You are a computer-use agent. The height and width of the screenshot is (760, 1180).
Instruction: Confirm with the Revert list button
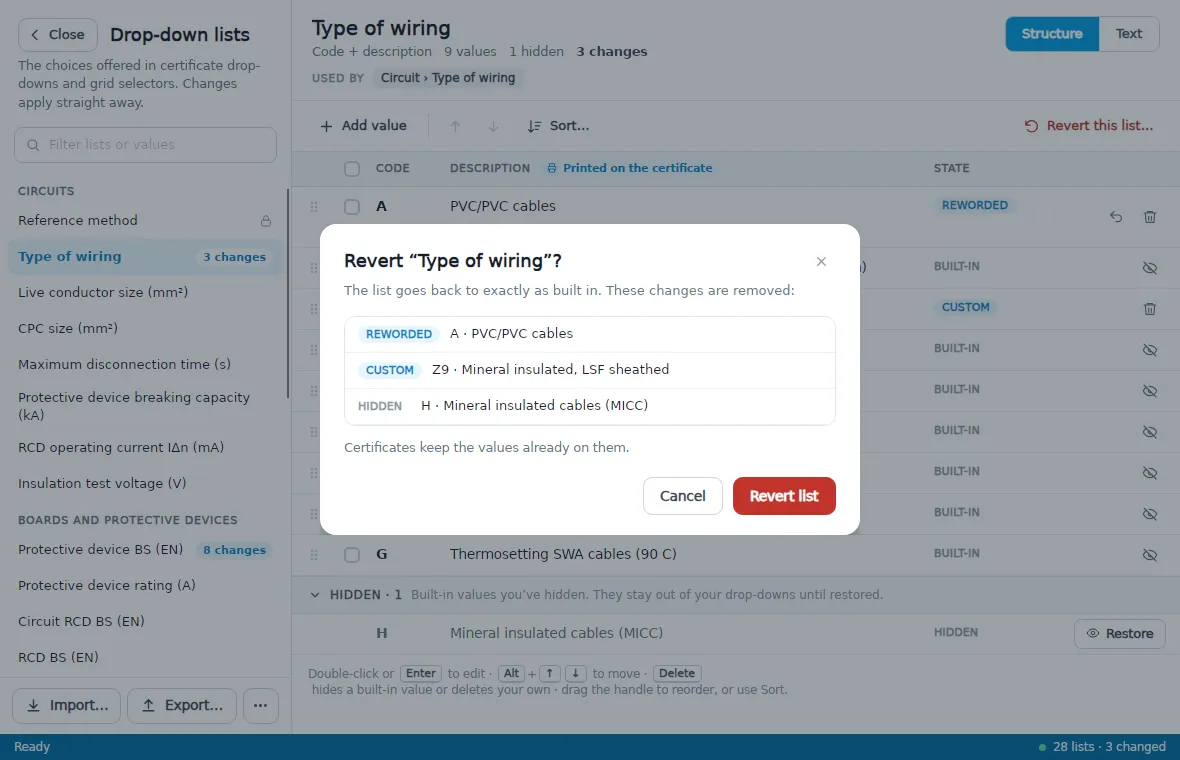coord(783,496)
